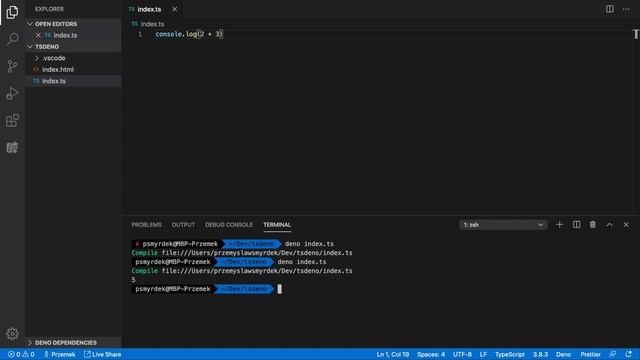640x360 pixels.
Task: Click the Deno status bar item
Action: [x=563, y=354]
